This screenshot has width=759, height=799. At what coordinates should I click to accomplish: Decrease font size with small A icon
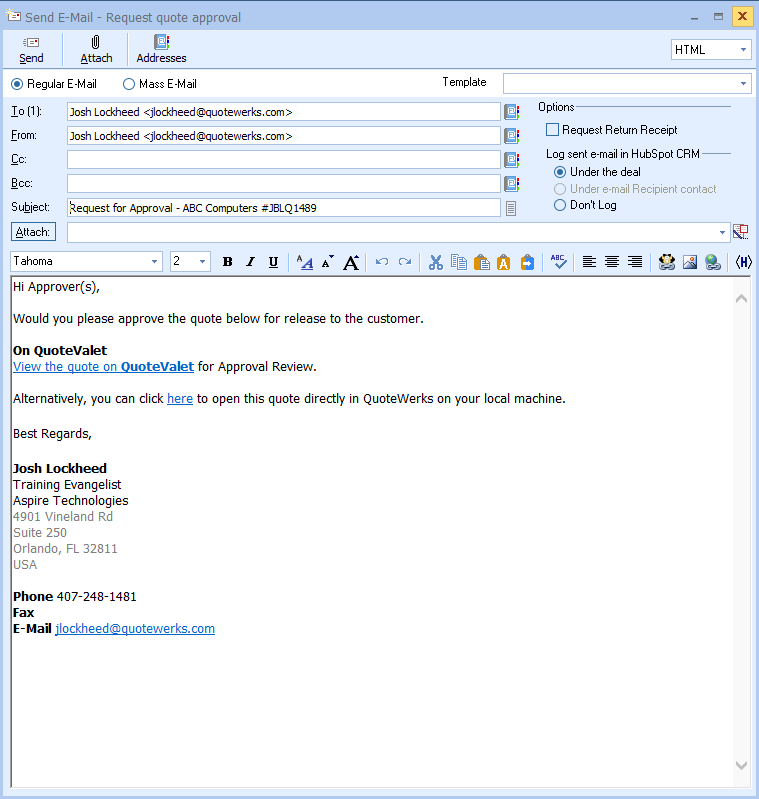click(328, 262)
